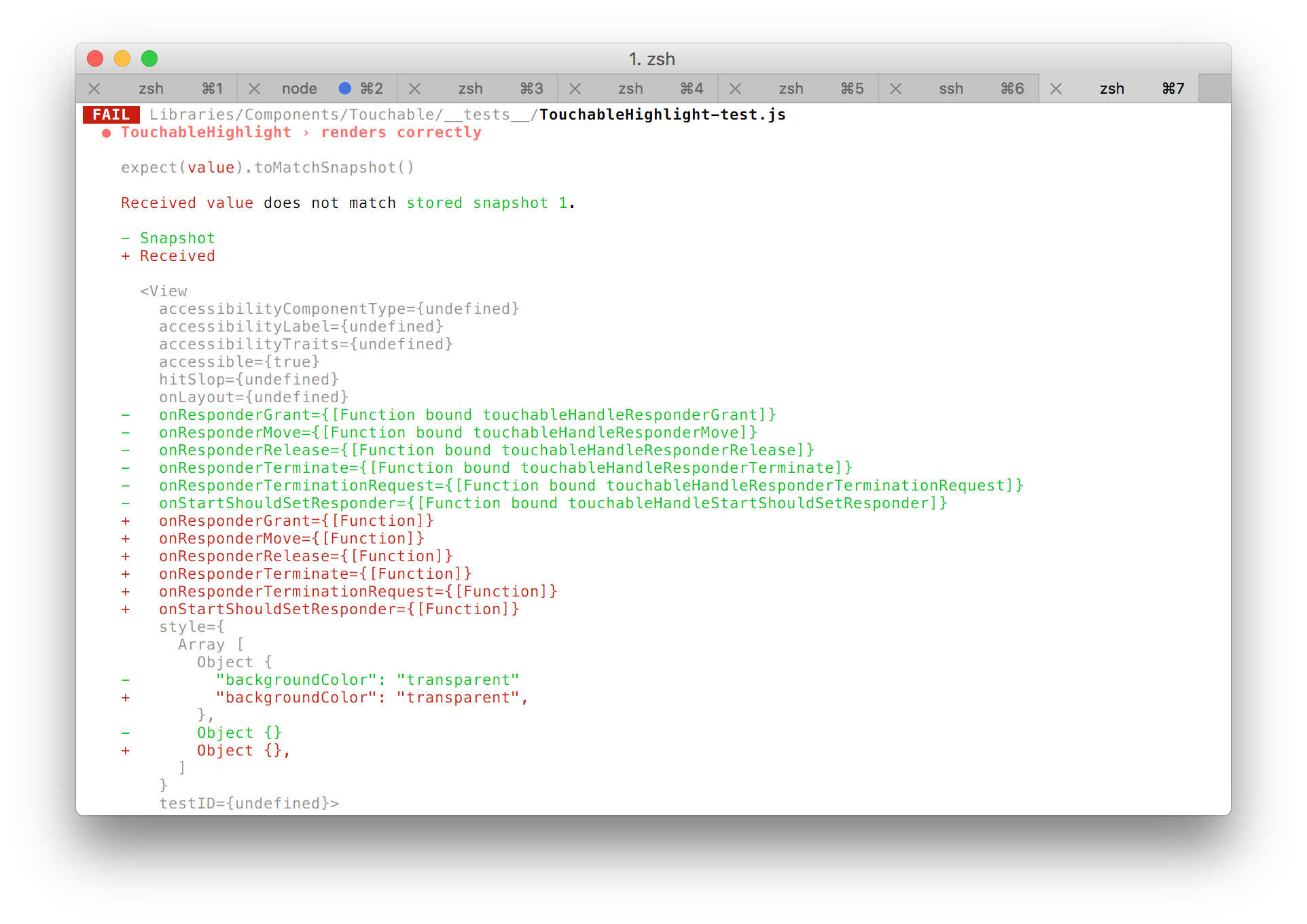The image size is (1307, 924).
Task: Click the red FAIL badge
Action: 111,115
